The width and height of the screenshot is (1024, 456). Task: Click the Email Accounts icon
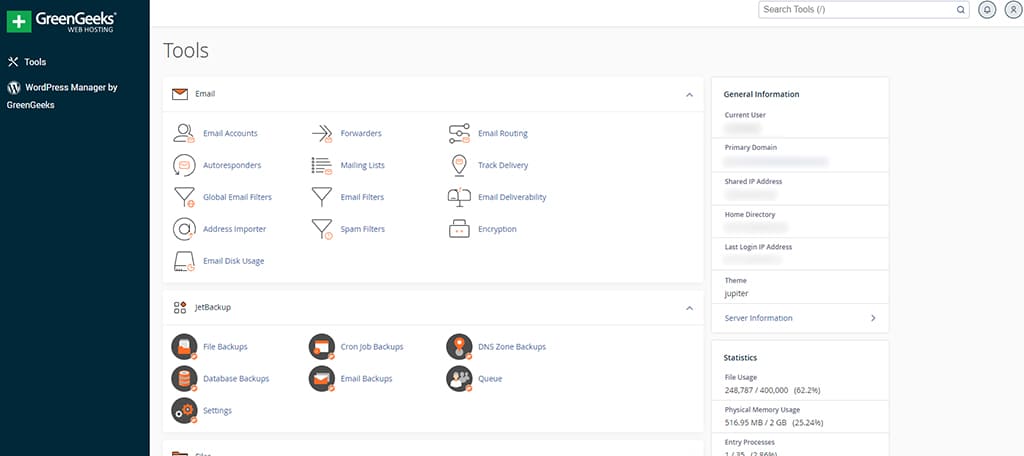point(184,133)
